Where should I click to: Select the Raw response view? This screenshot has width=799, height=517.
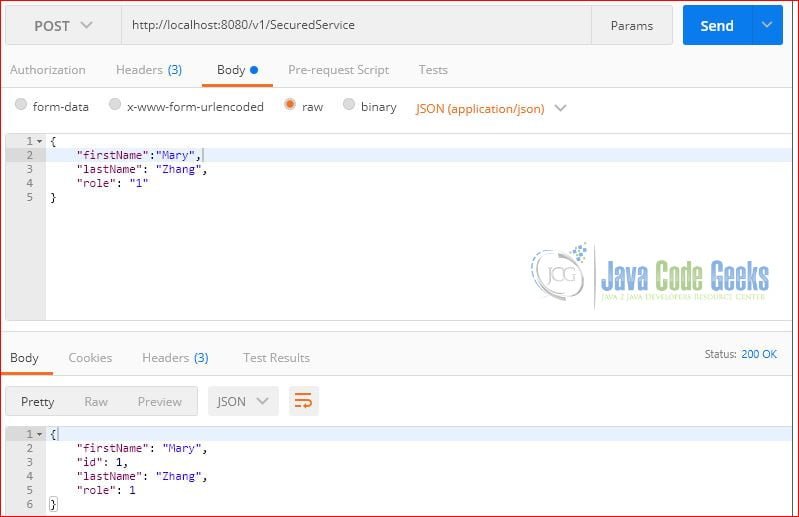(96, 402)
